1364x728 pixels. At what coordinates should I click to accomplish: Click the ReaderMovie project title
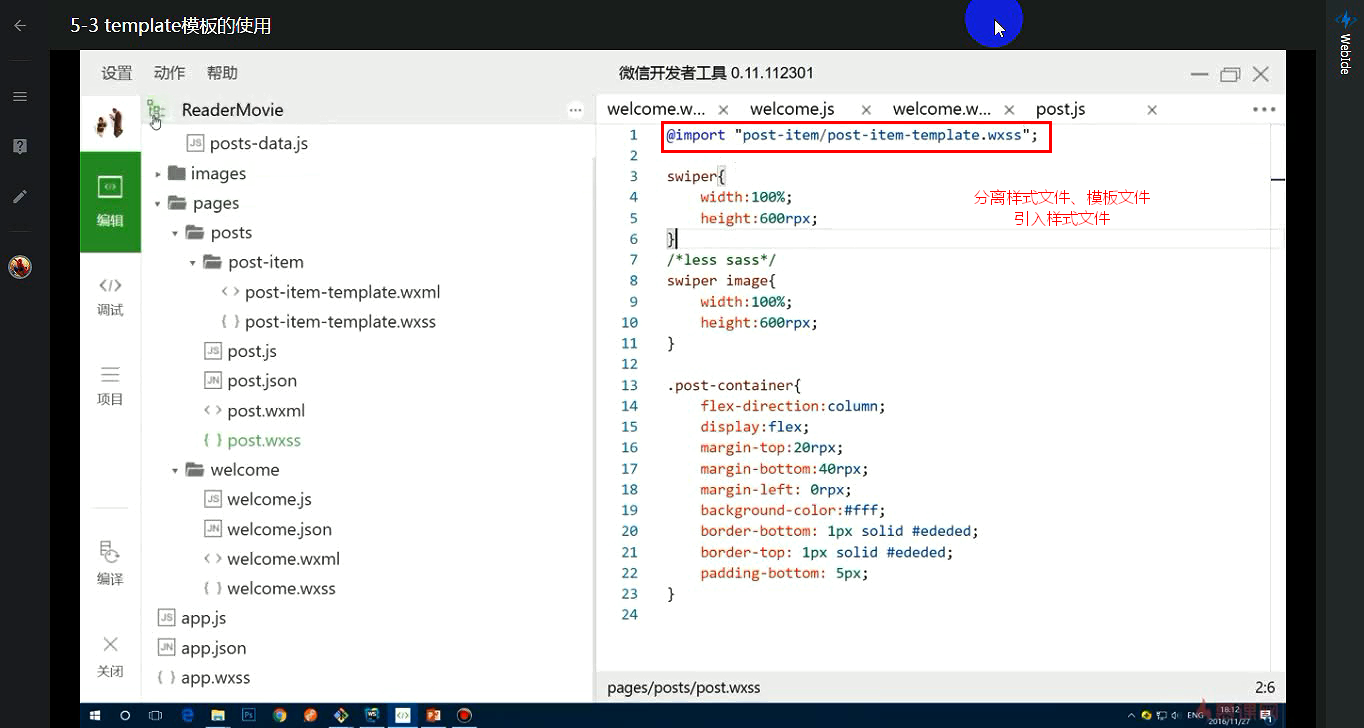[232, 110]
